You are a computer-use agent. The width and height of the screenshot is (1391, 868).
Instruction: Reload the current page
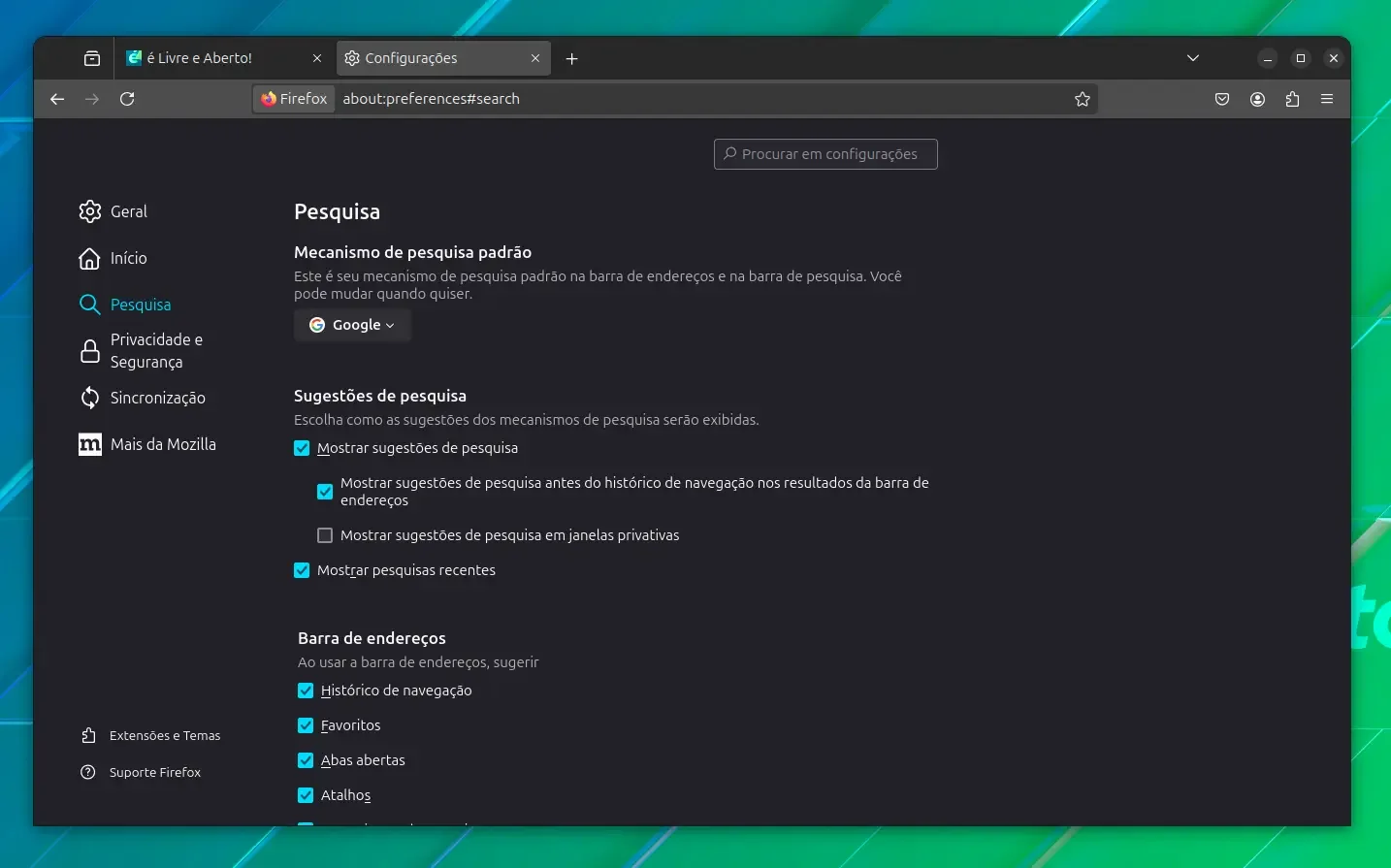tap(127, 99)
